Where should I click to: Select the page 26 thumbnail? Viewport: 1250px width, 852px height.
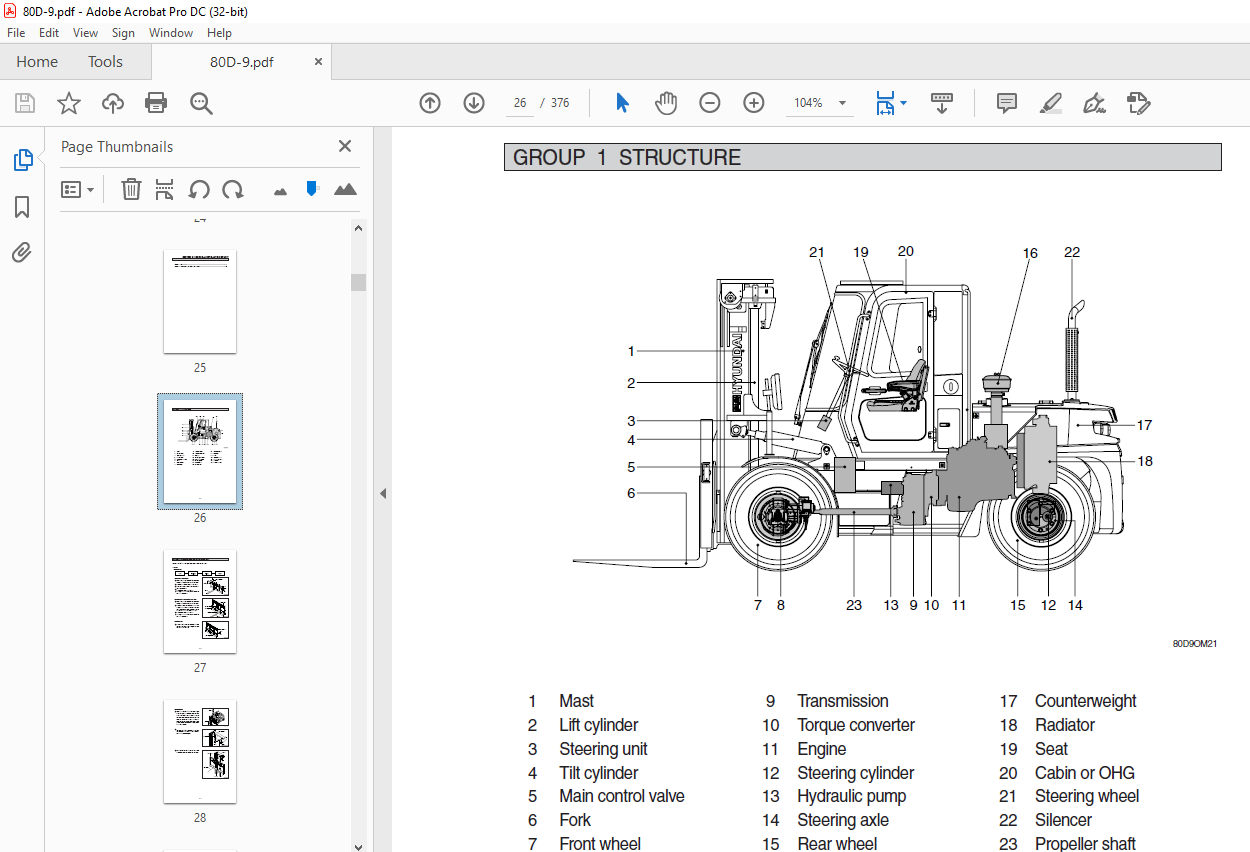click(x=200, y=451)
